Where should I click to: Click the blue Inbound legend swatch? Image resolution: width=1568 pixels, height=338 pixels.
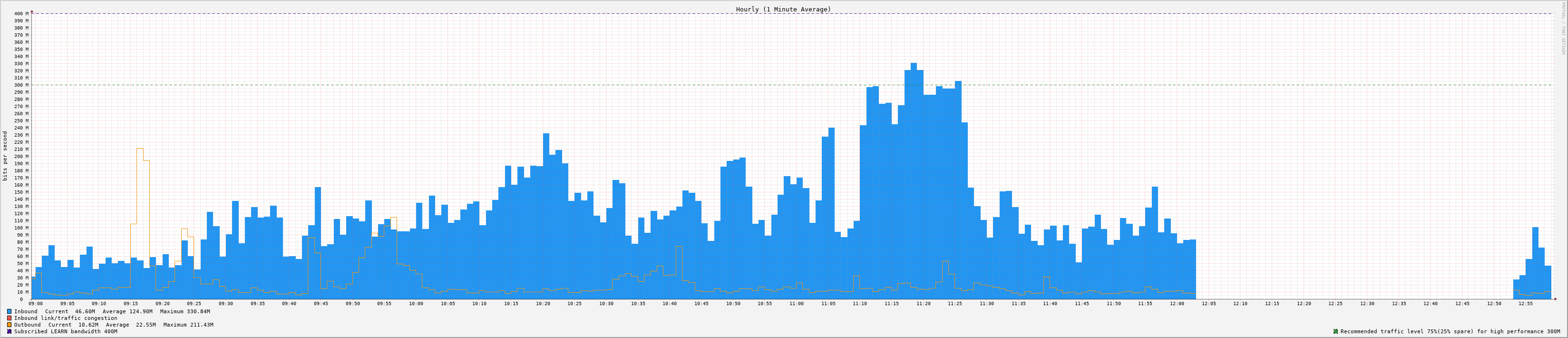(9, 311)
